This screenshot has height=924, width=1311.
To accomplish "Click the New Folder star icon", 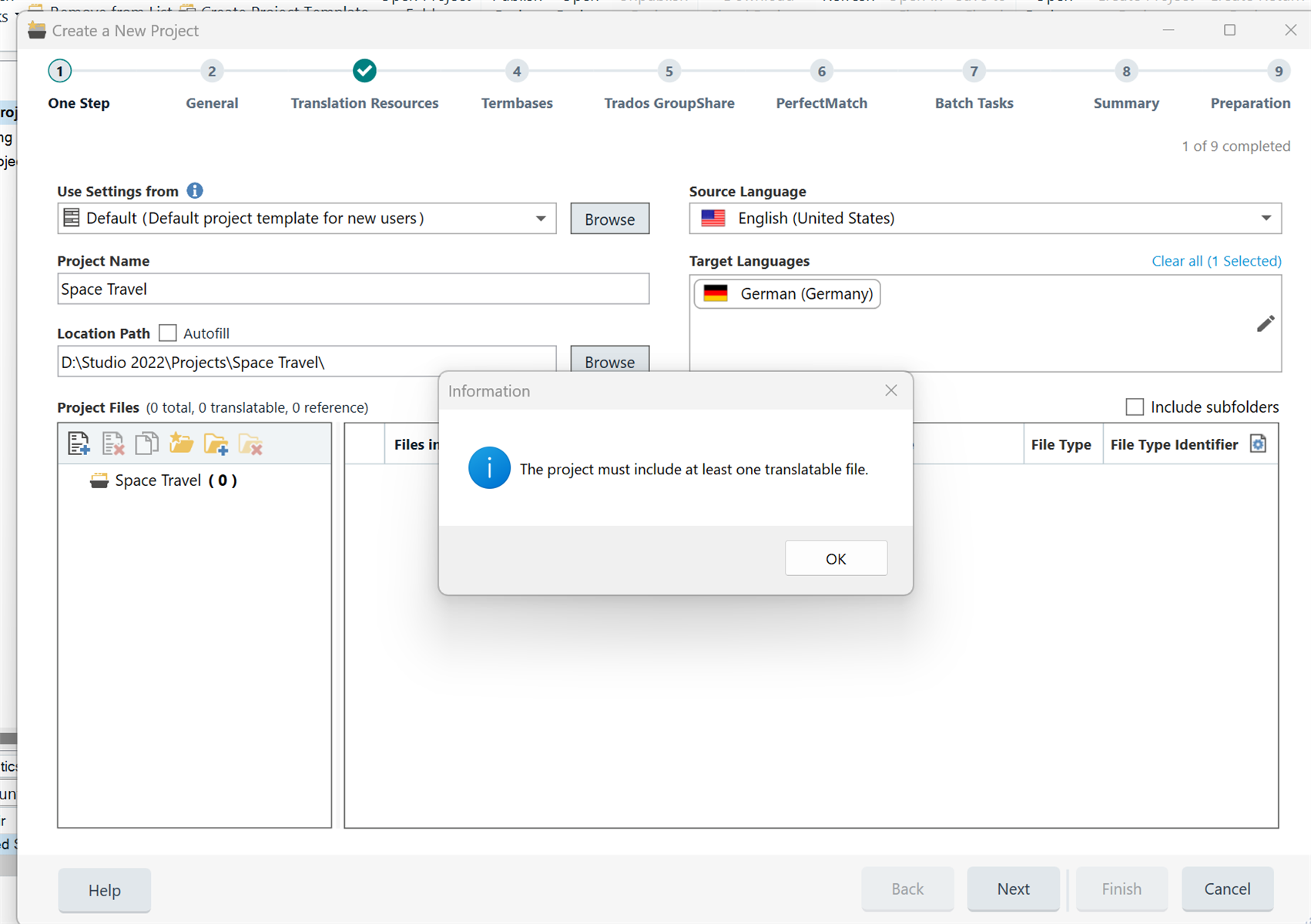I will pos(181,444).
